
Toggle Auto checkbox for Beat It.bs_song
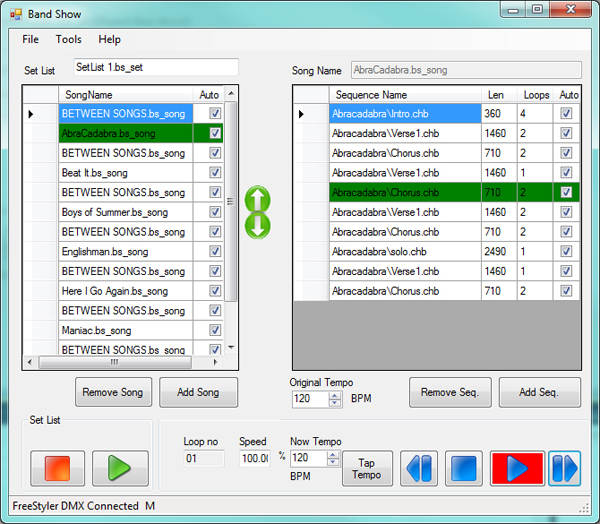pos(214,172)
